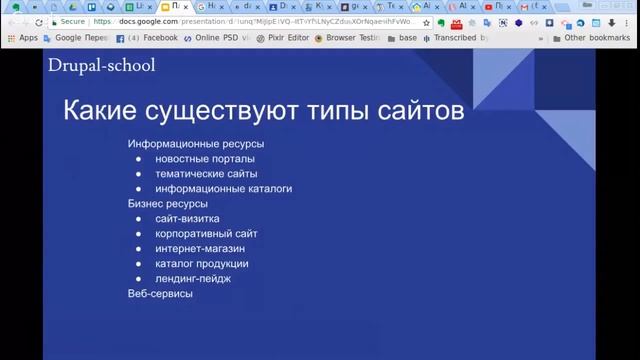This screenshot has height=360, width=640.
Task: Bookmark this page with the star icon
Action: 426,23
